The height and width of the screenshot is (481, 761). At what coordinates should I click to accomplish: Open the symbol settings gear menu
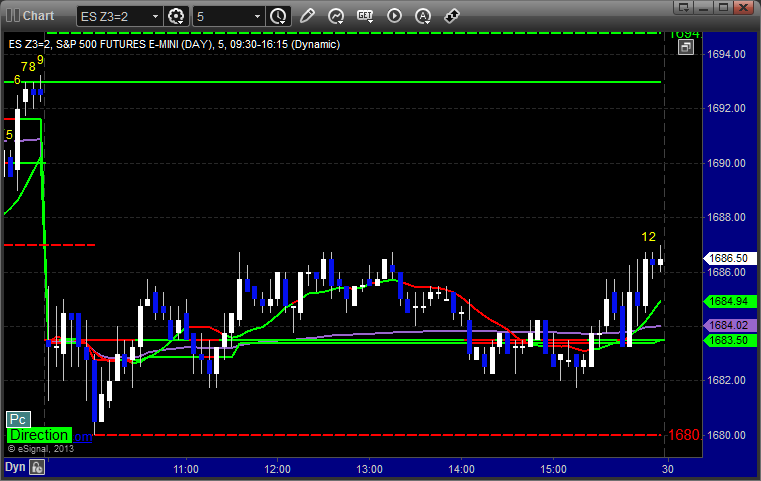pos(176,16)
